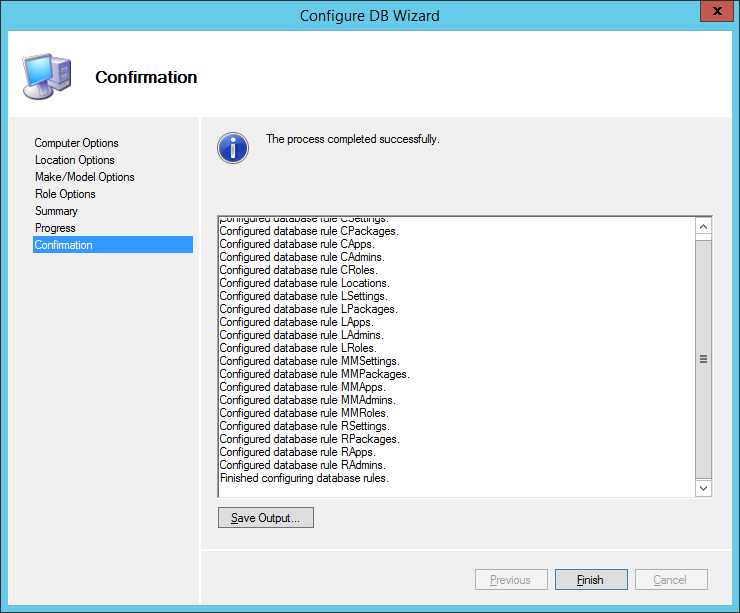
Task: Select Computer Options step in sidebar
Action: click(77, 143)
